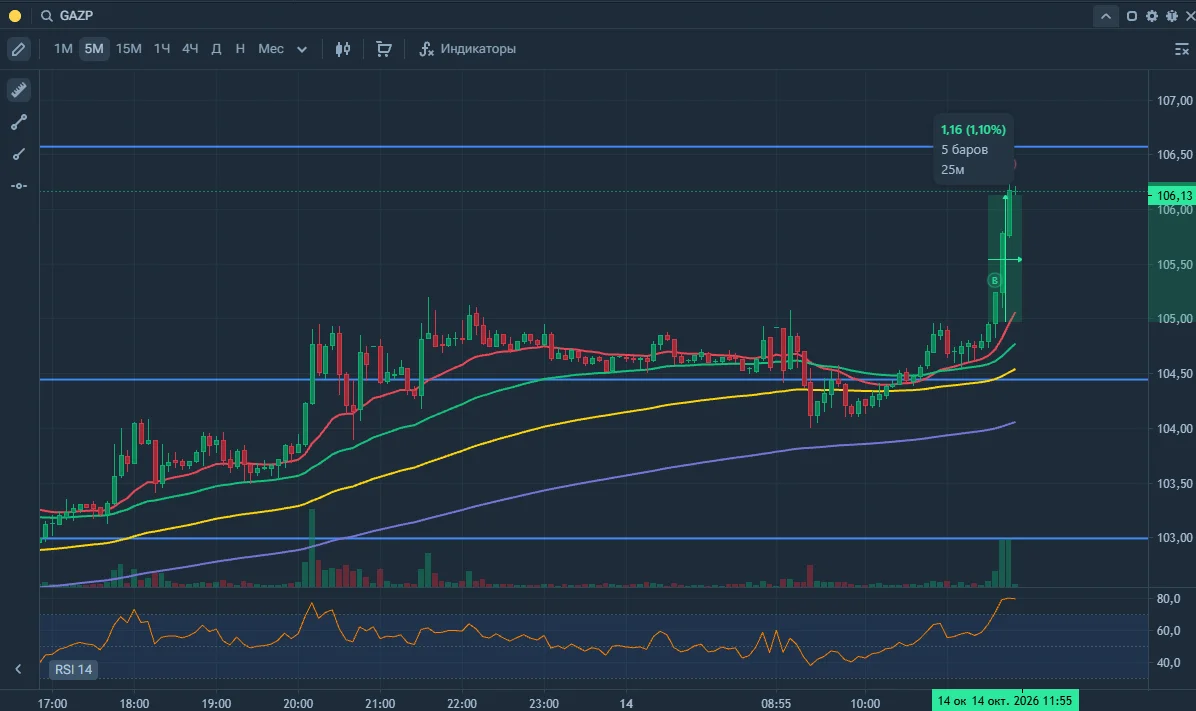Screen dimensions: 1196x711
Task: Open the Индикаторы indicators menu
Action: (x=468, y=49)
